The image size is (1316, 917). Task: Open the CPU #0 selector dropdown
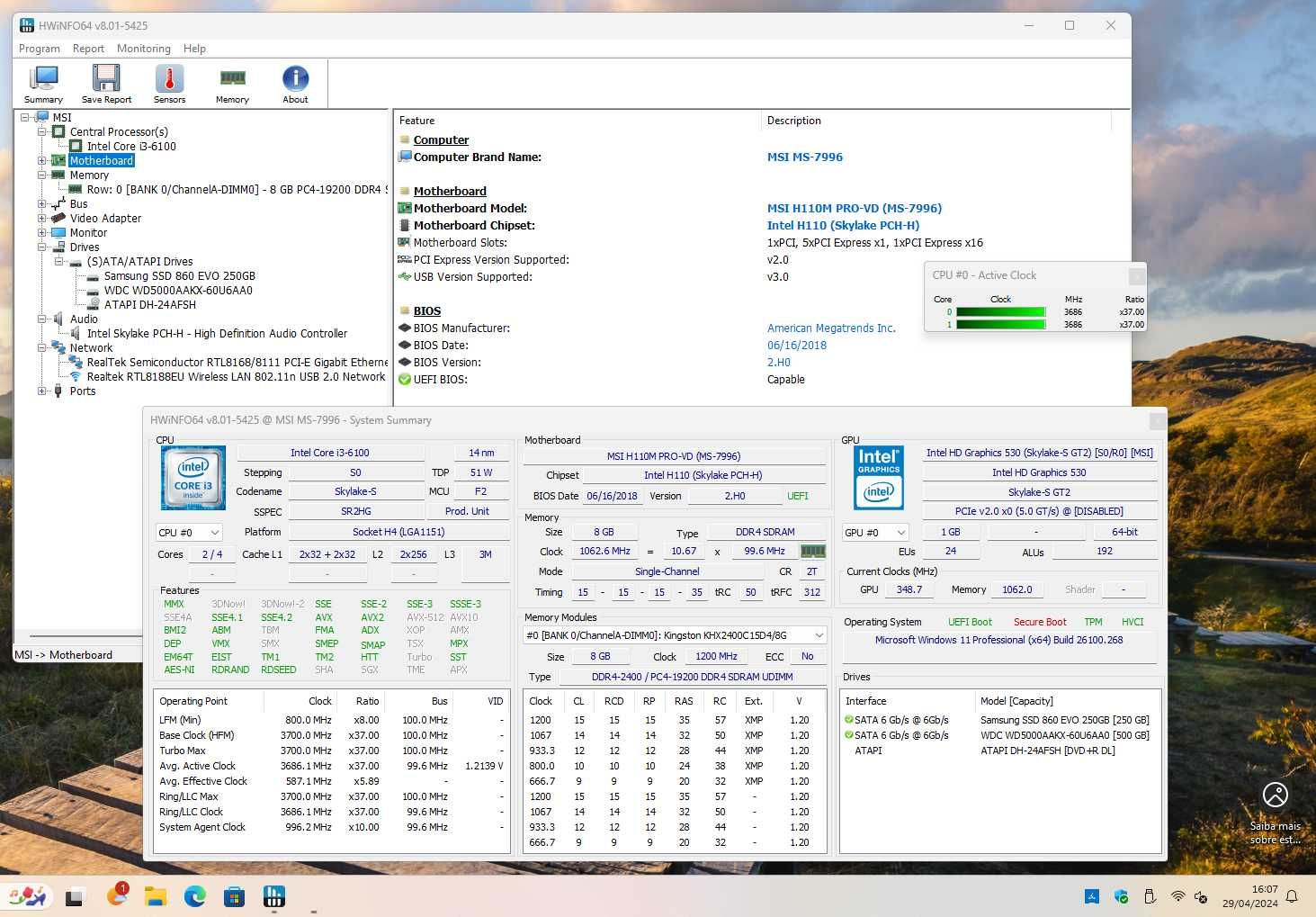tap(189, 533)
